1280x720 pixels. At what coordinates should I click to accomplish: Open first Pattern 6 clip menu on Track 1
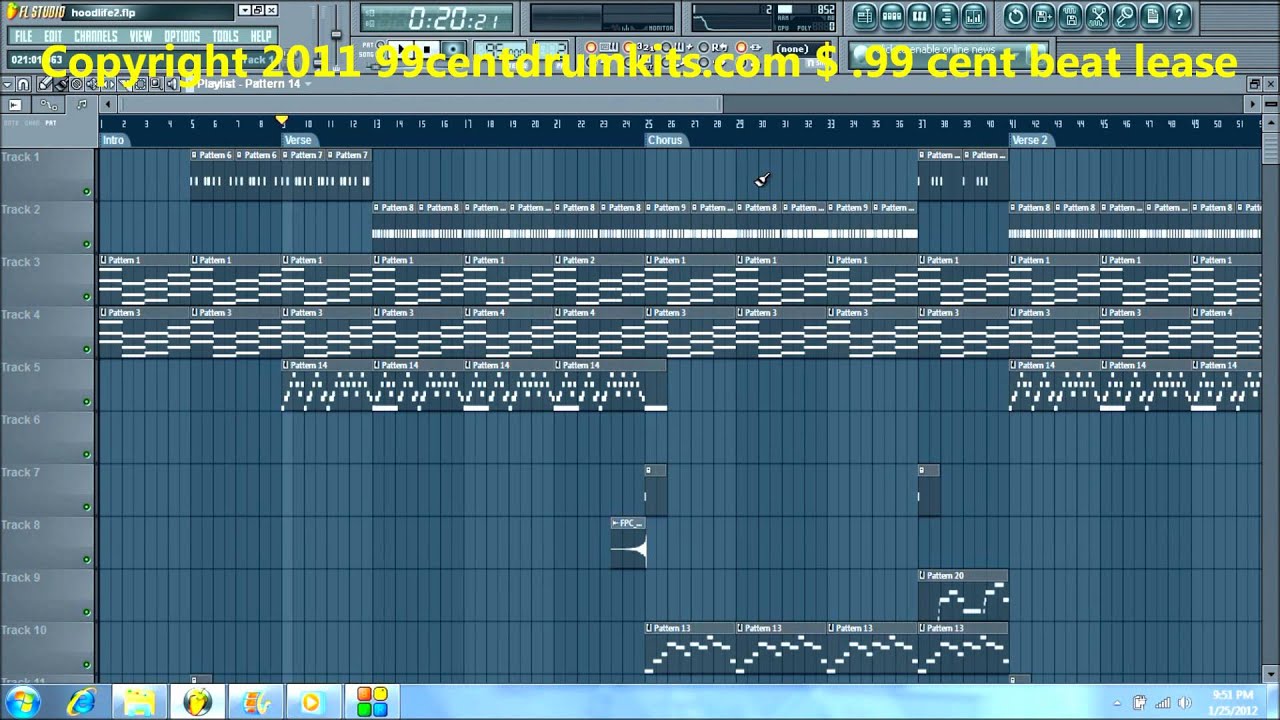pyautogui.click(x=195, y=155)
